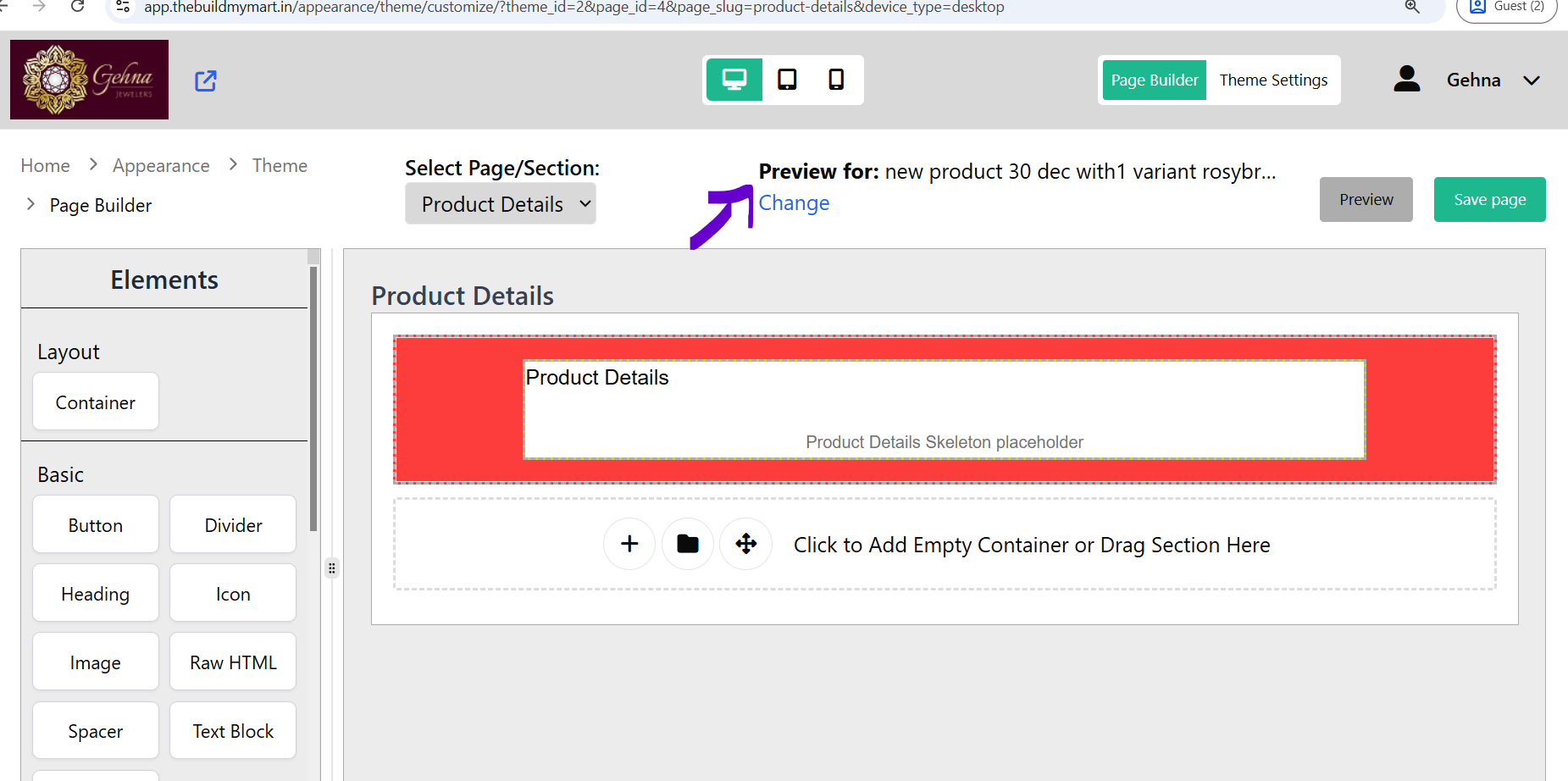Screen dimensions: 1568x781
Task: Click the panel resize grip handle
Action: [332, 568]
